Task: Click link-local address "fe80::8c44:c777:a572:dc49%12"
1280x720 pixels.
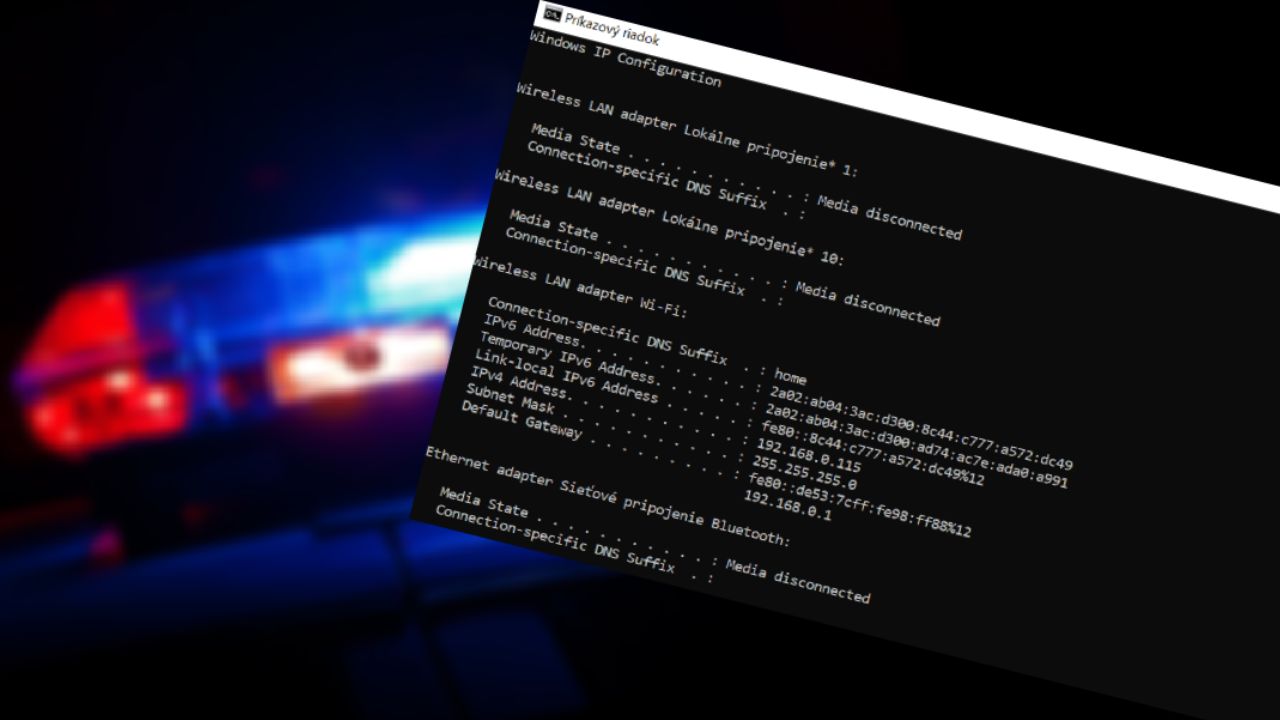Action: [x=871, y=455]
